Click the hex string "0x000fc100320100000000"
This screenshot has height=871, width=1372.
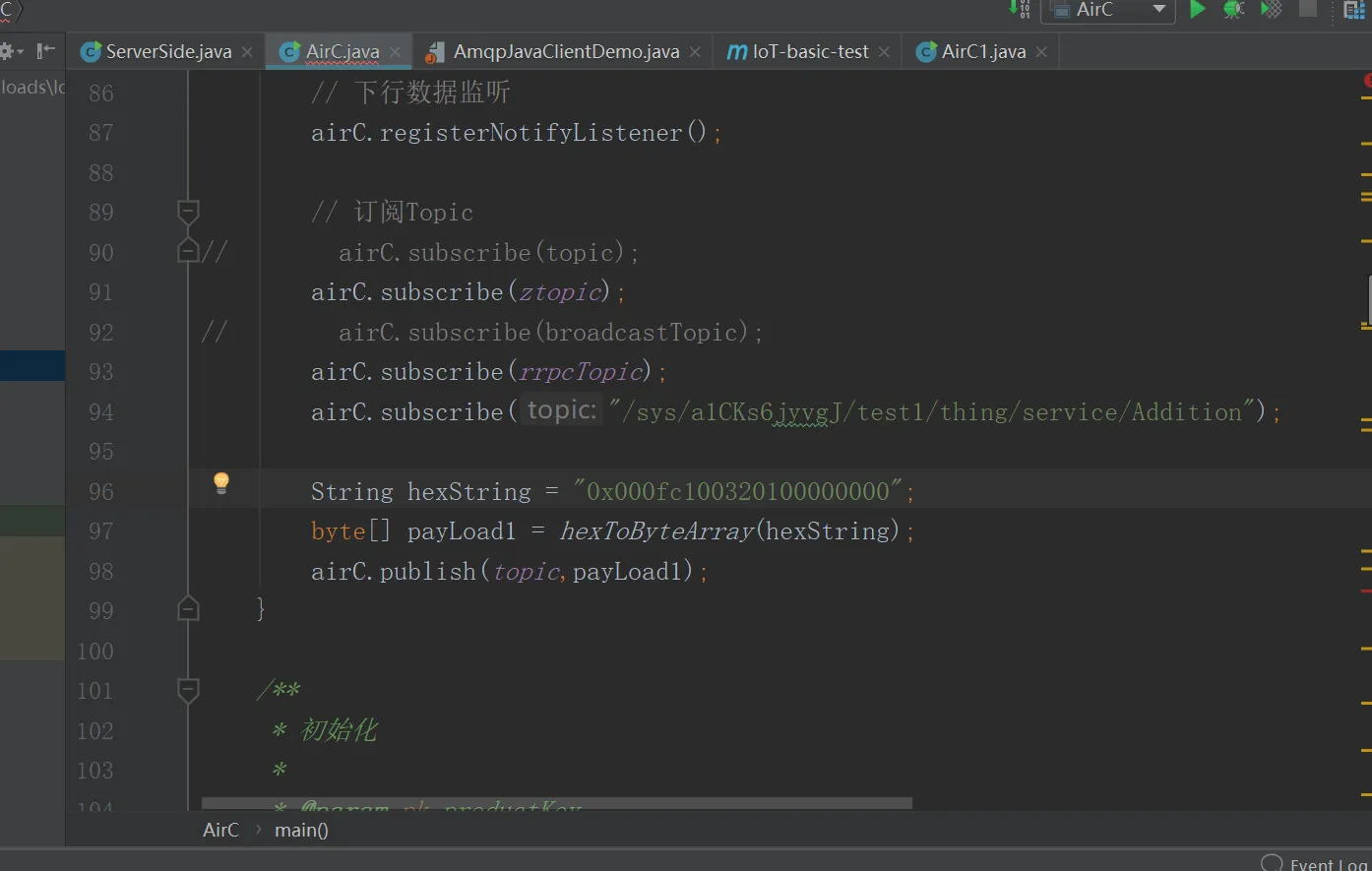[x=738, y=491]
